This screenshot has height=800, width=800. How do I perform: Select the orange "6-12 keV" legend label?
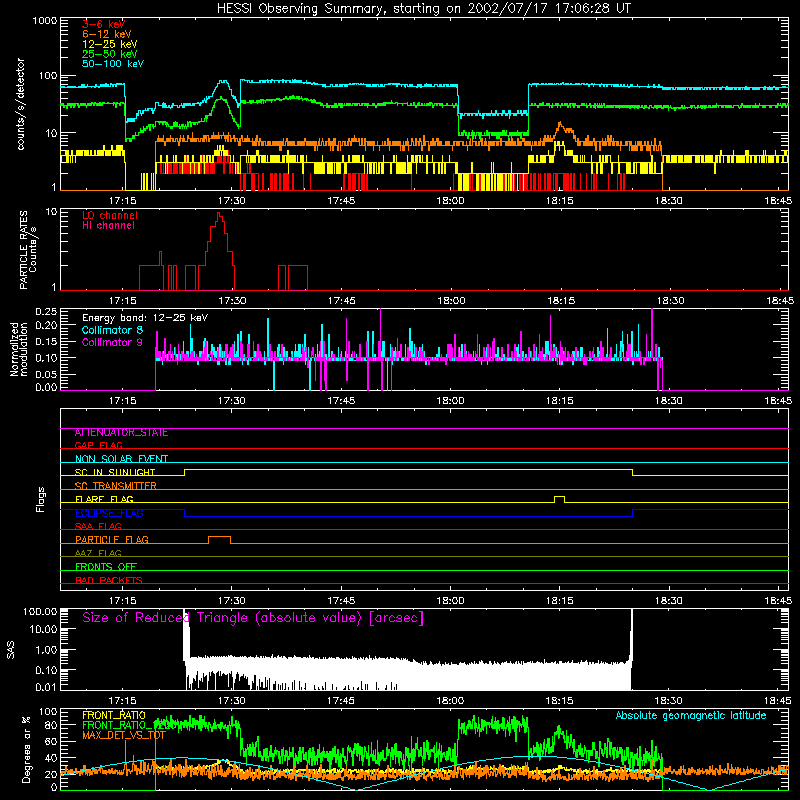(107, 34)
